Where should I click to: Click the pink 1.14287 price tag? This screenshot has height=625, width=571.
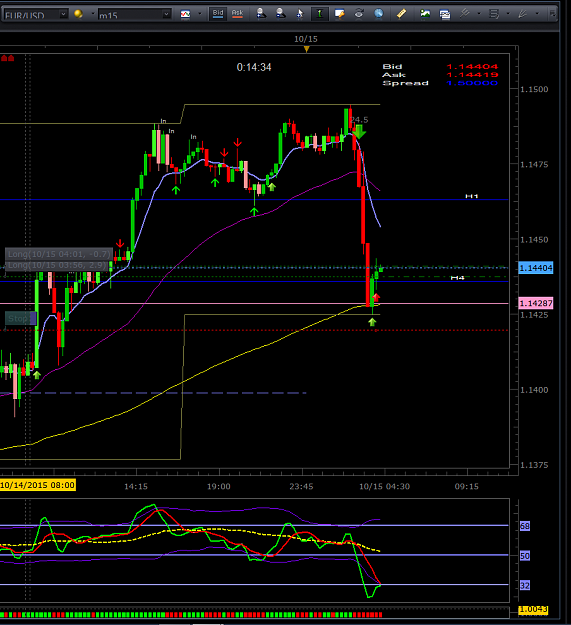click(x=536, y=303)
